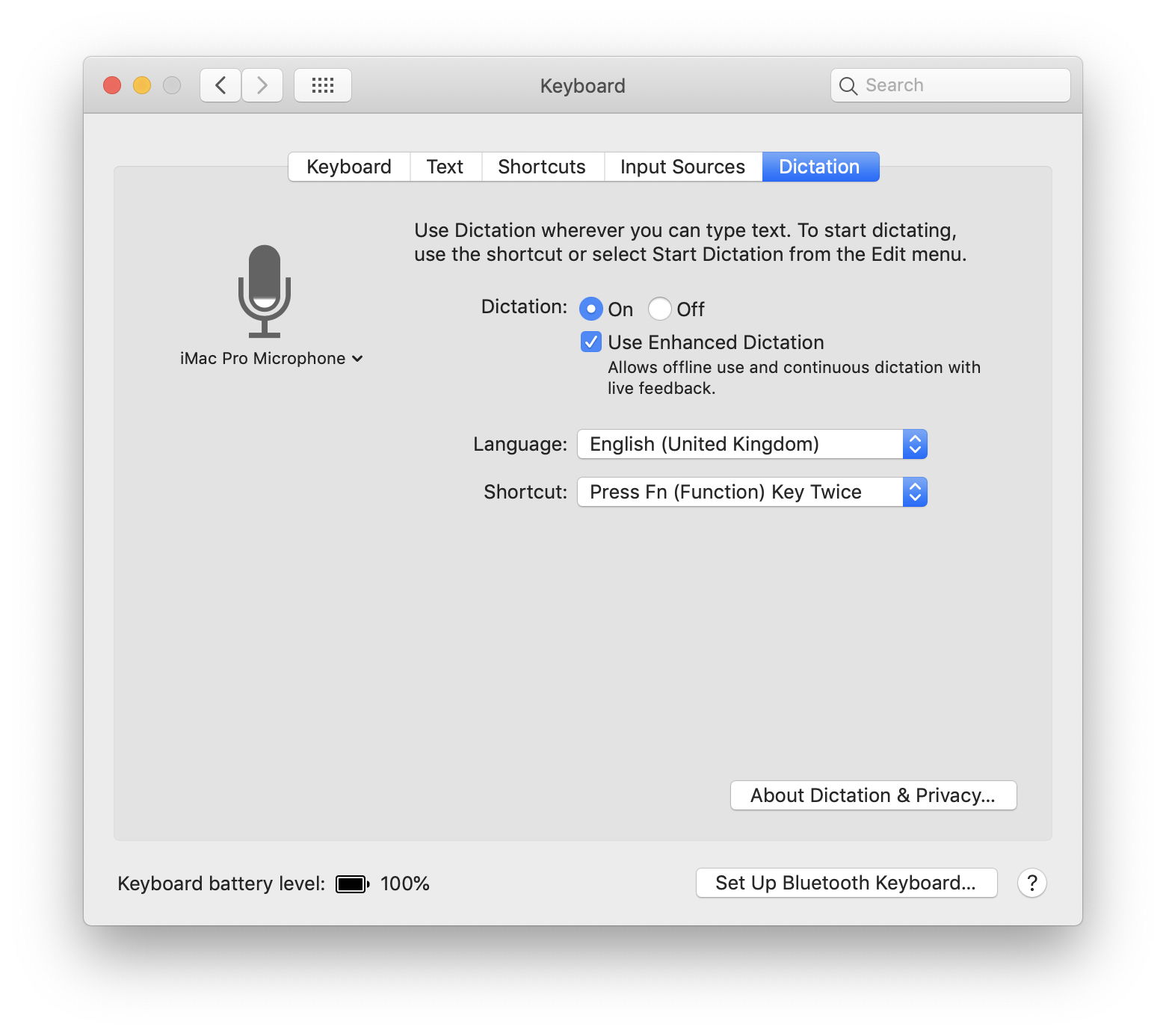Open the Language dropdown menu

[752, 444]
